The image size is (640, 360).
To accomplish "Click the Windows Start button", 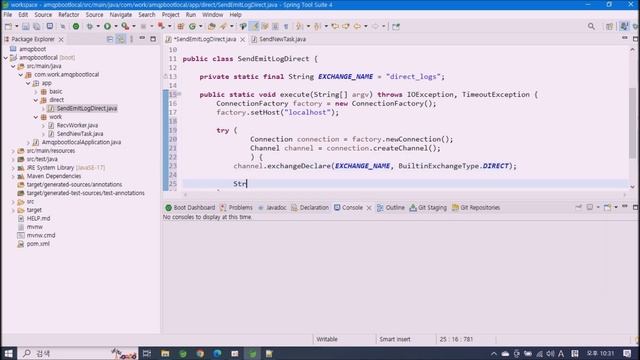I will point(8,353).
